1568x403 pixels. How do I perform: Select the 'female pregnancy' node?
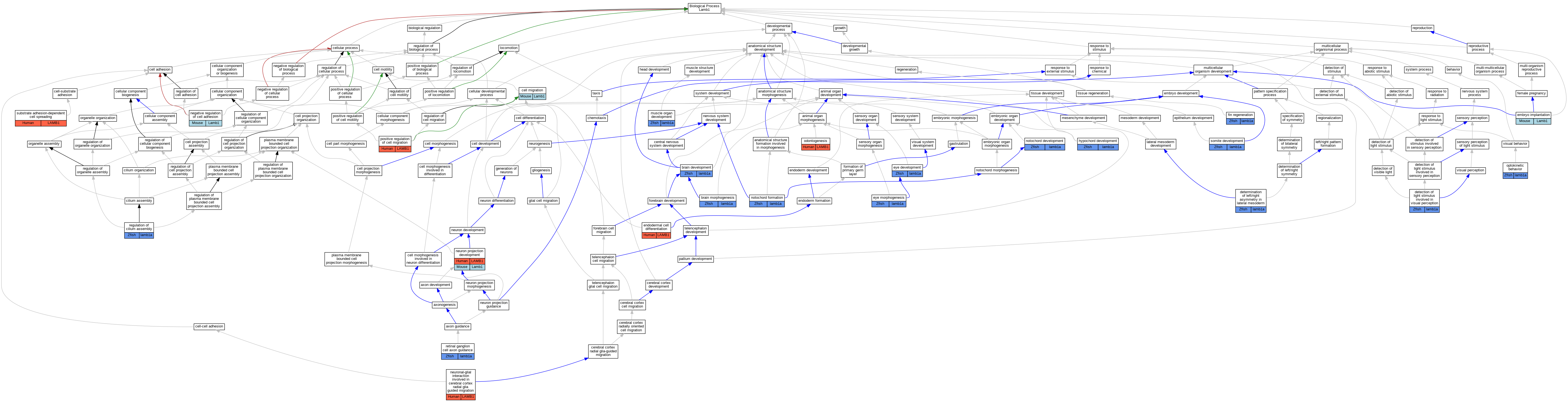(1531, 94)
